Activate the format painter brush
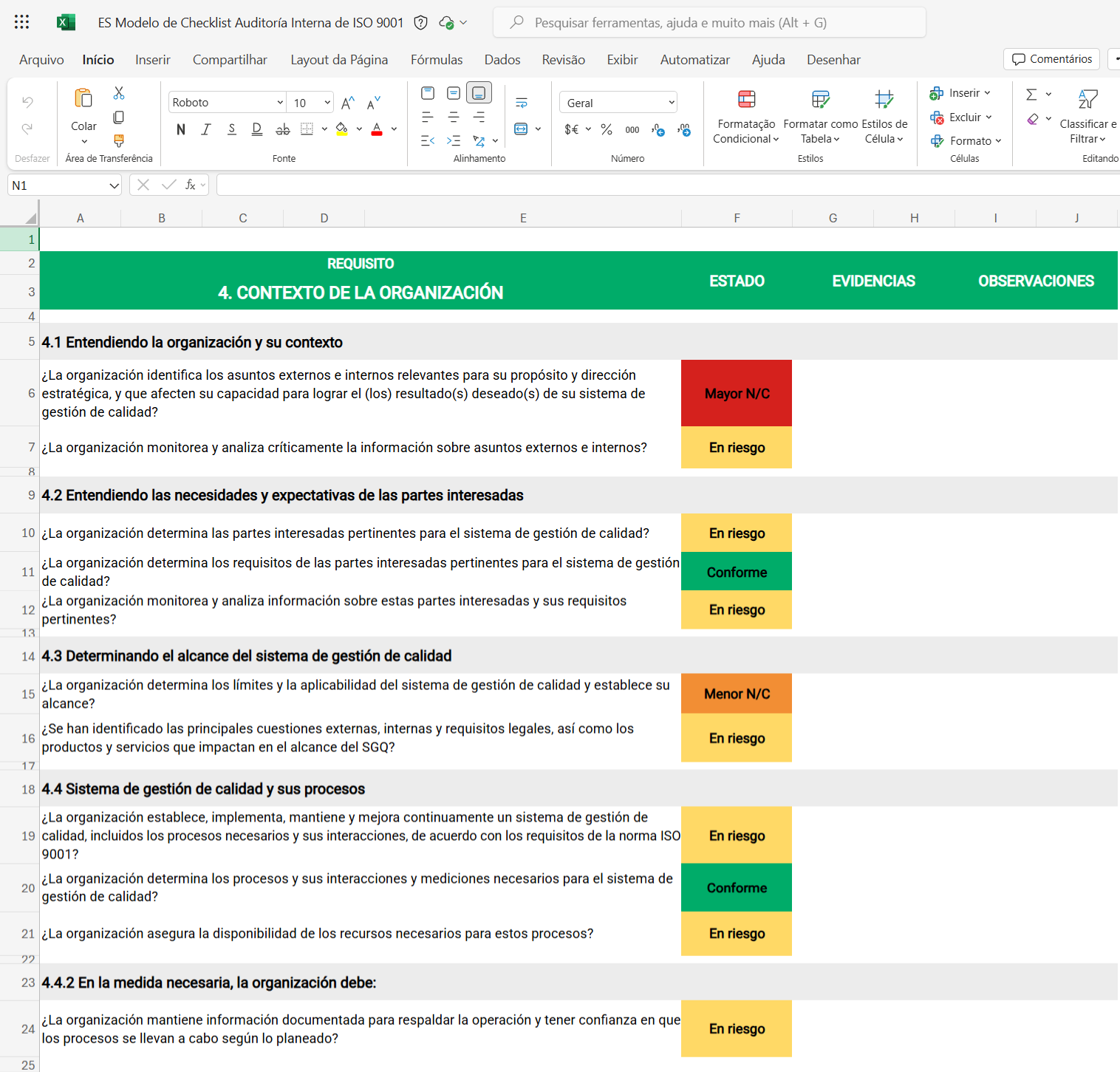Viewport: 1120px width, 1072px height. point(119,140)
